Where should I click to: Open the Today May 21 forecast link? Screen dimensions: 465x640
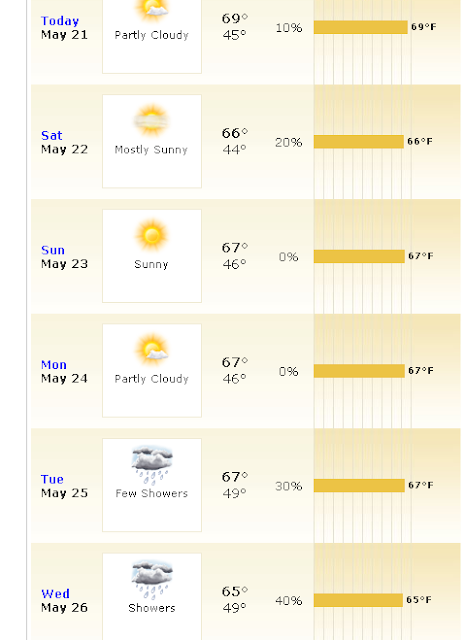60,21
